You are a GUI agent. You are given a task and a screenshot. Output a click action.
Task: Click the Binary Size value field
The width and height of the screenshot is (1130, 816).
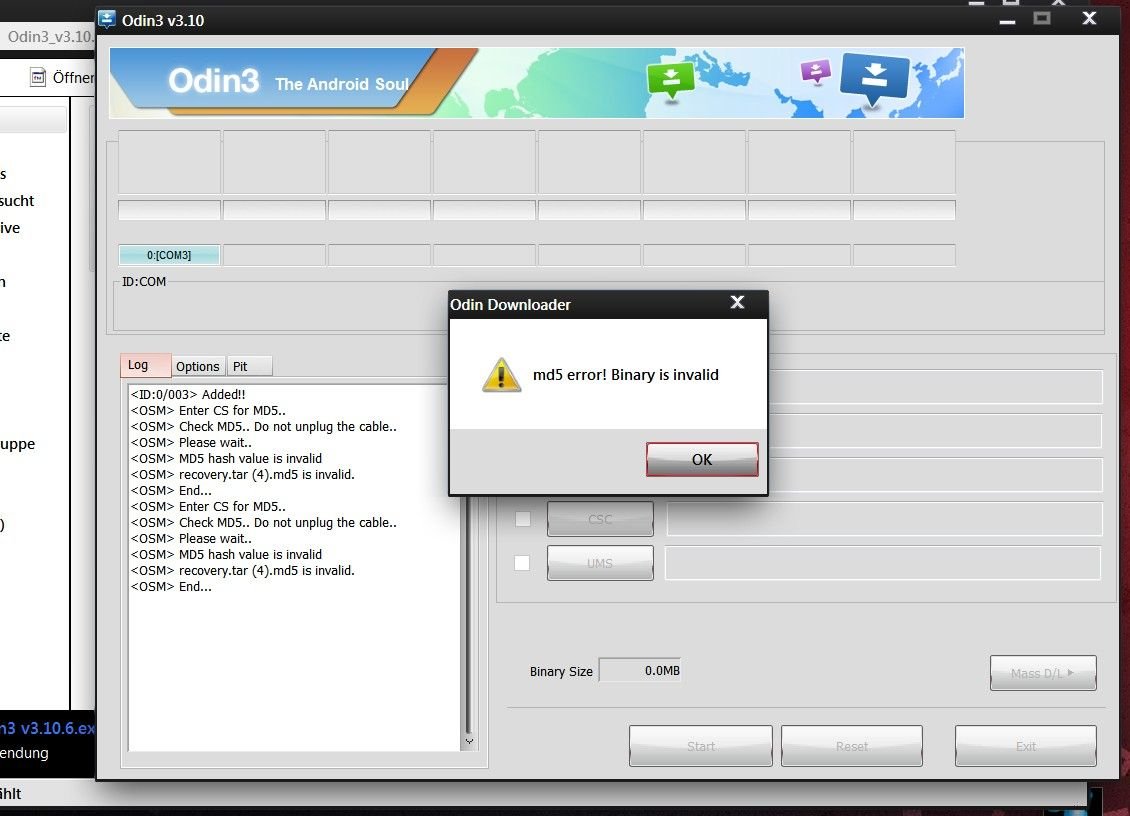click(640, 670)
